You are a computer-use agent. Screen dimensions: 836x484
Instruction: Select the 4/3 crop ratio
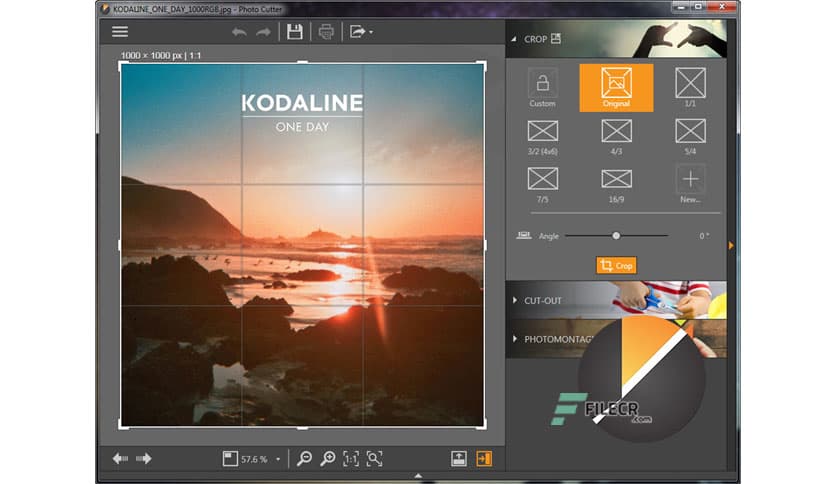(x=616, y=138)
